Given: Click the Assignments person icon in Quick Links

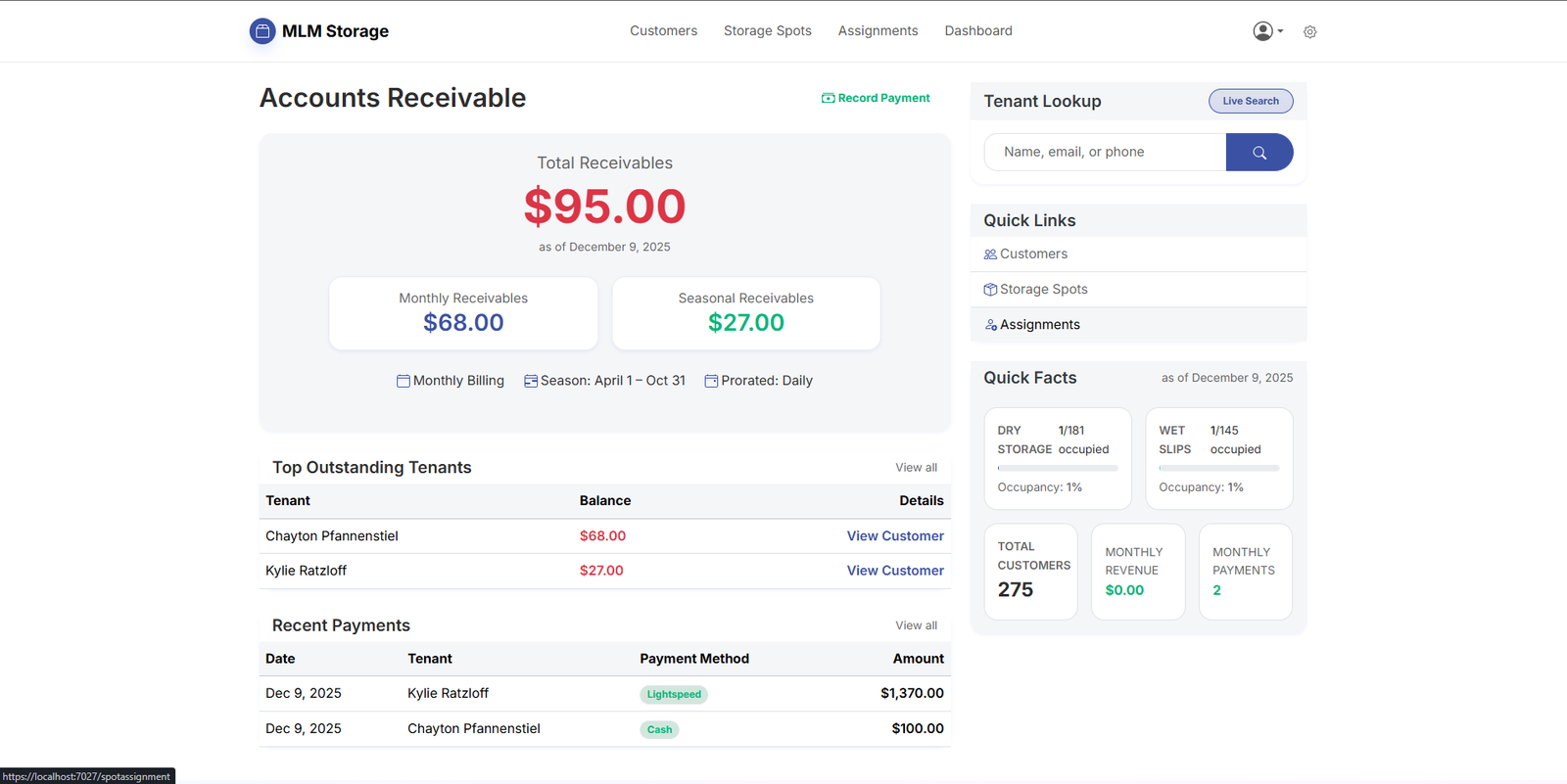Looking at the screenshot, I should coord(990,325).
